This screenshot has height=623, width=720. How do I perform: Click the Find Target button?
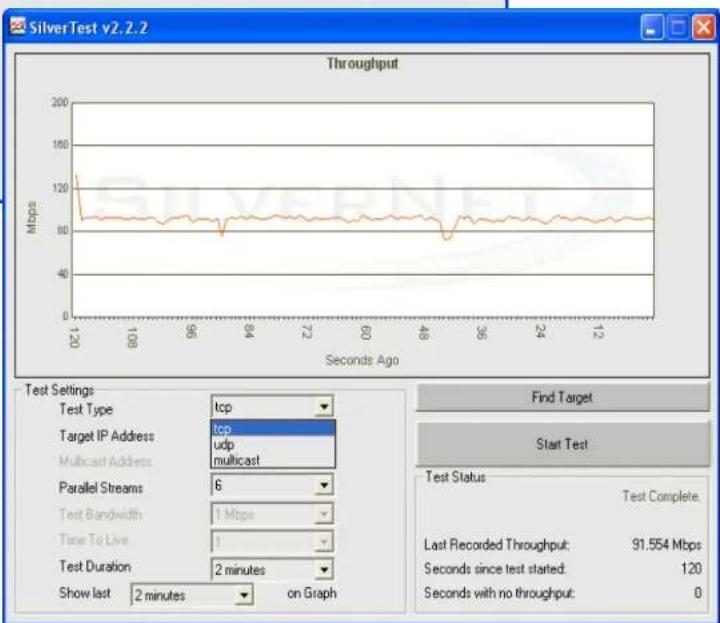[562, 397]
